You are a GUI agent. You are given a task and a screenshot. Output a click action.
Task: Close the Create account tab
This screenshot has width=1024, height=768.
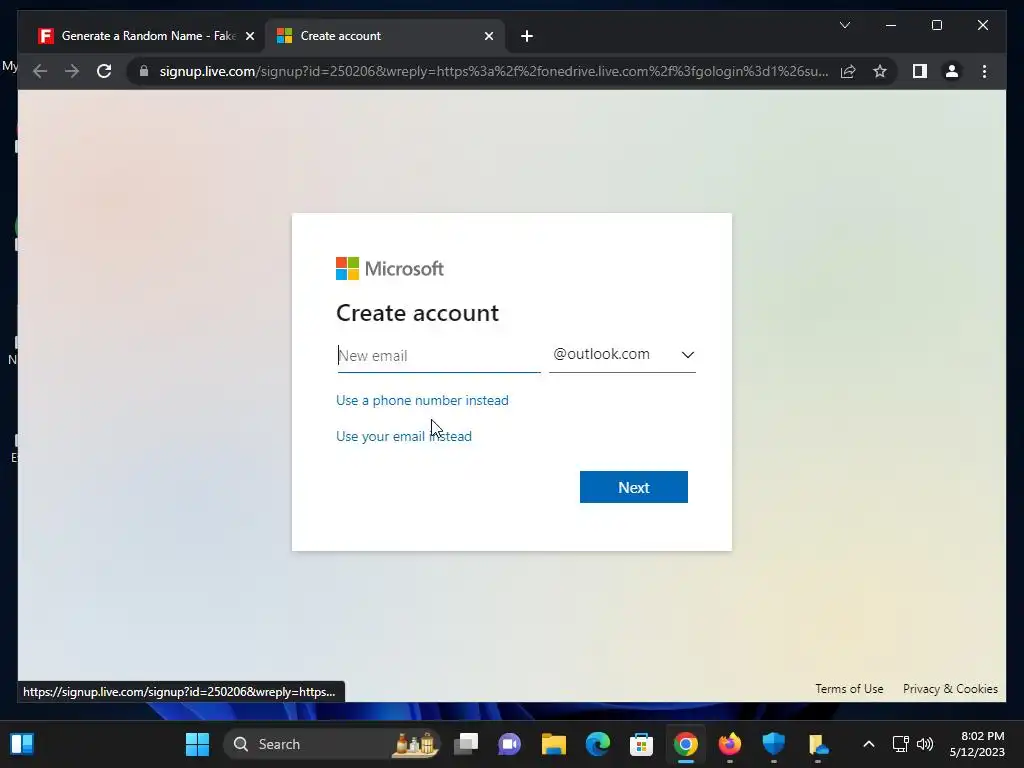(488, 36)
